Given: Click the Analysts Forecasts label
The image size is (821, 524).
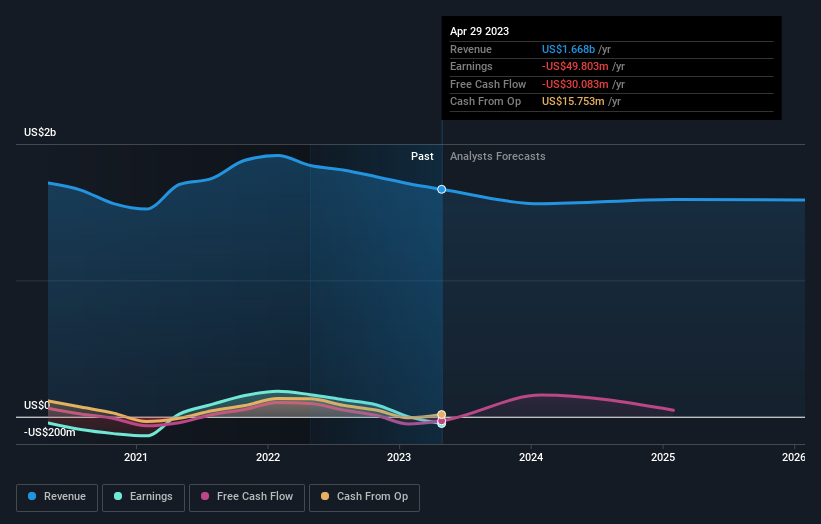Looking at the screenshot, I should point(497,157).
